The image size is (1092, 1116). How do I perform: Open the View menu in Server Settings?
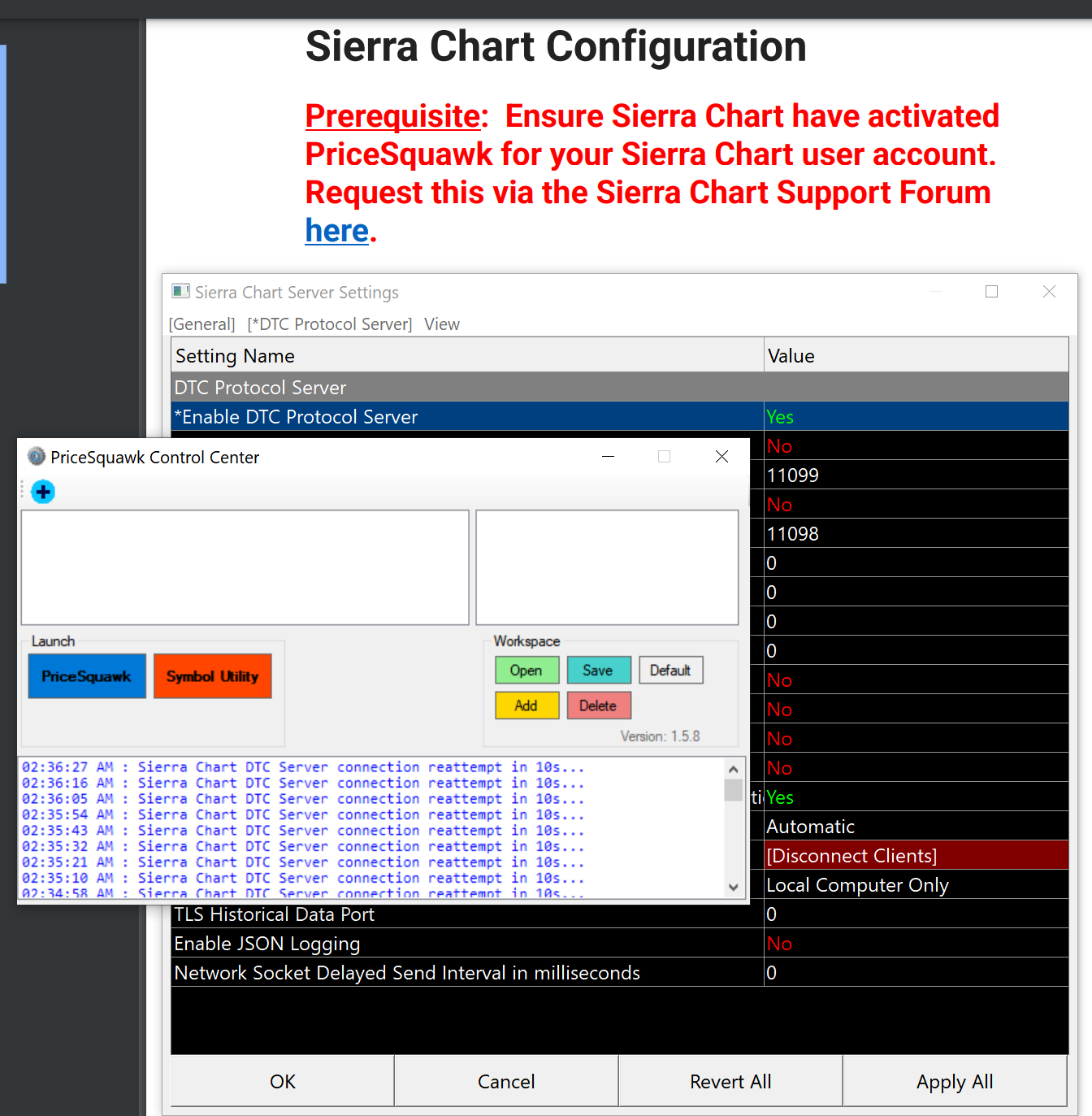(x=442, y=324)
